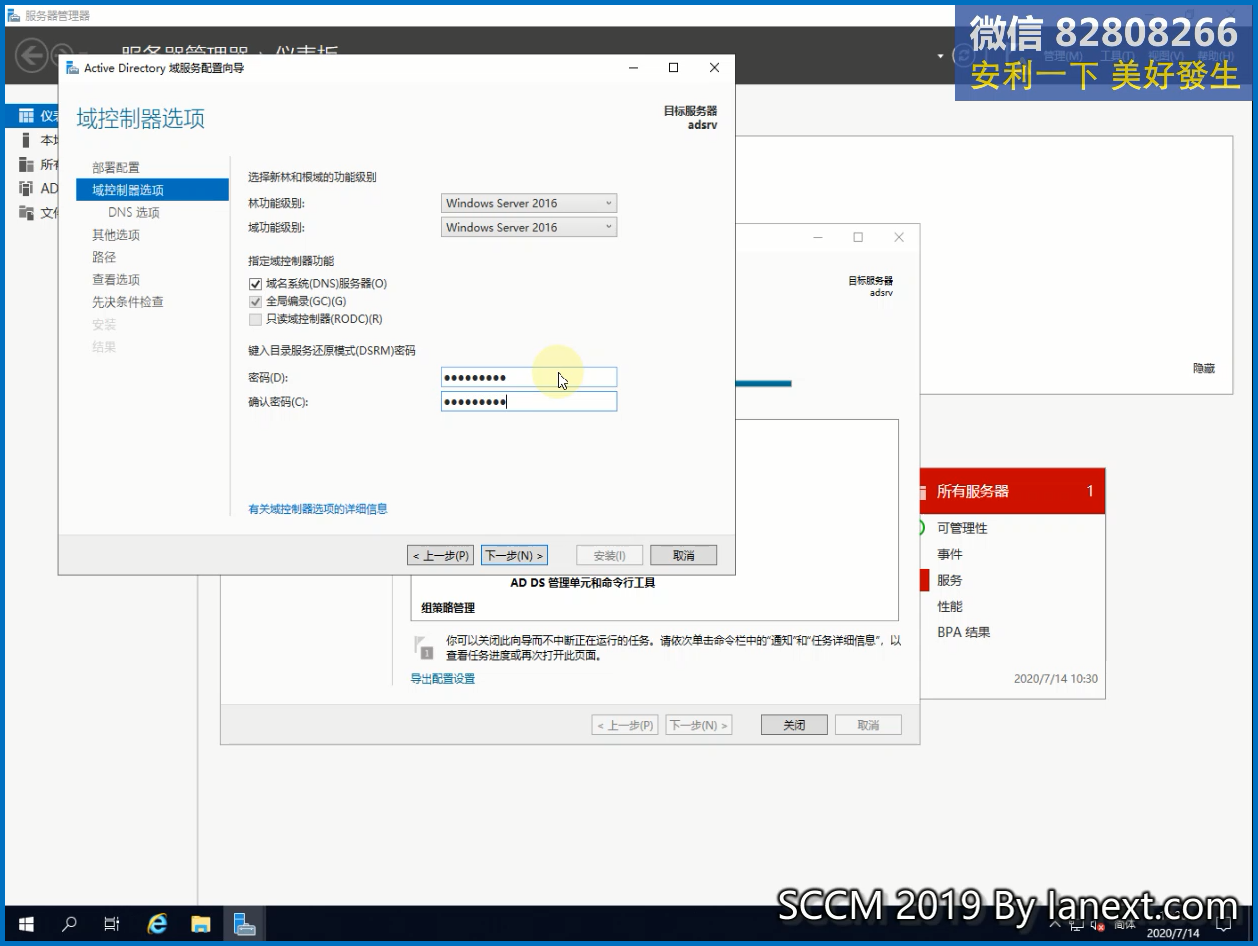Click the green manageability status icon

[920, 528]
